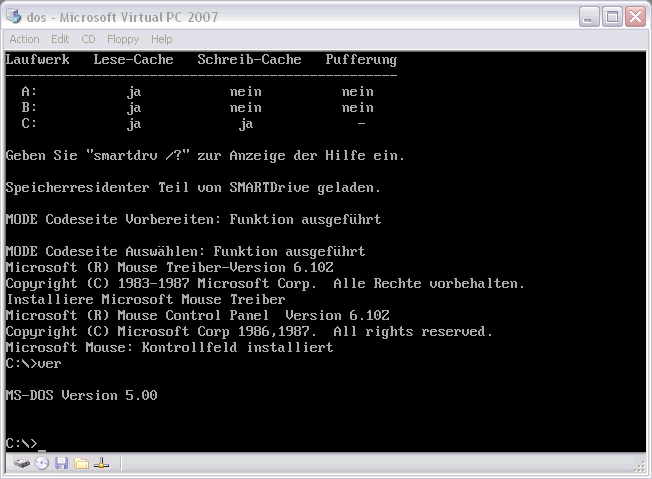Click 'Speicherresidenter Teil von SMARTDrive geladen.'
Screen dimensions: 652x479
[x=193, y=188]
